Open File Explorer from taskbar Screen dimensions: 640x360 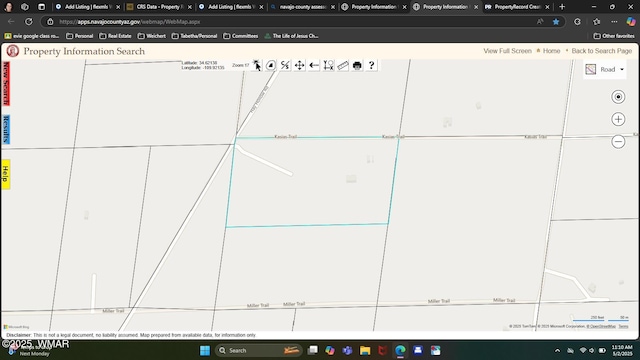[365, 350]
